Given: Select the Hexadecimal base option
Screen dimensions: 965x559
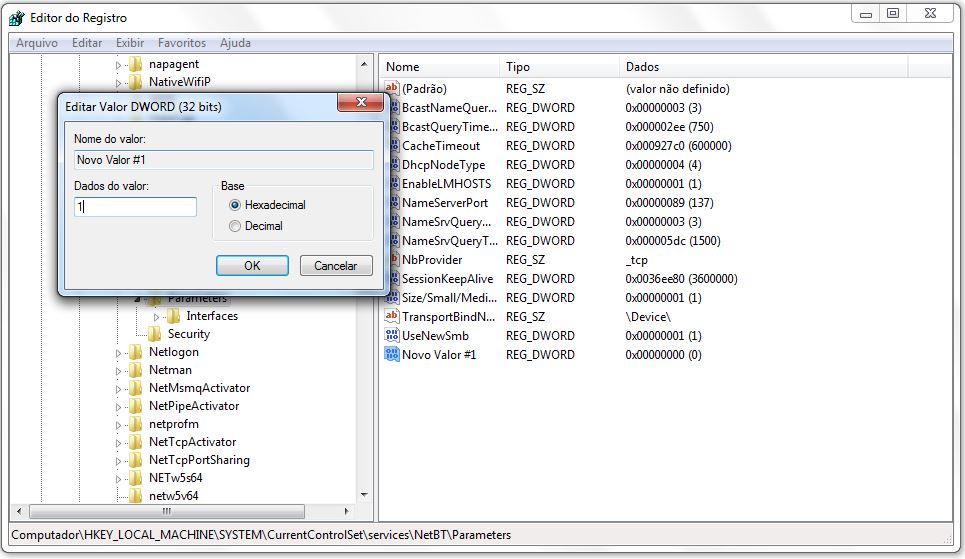Looking at the screenshot, I should point(236,205).
